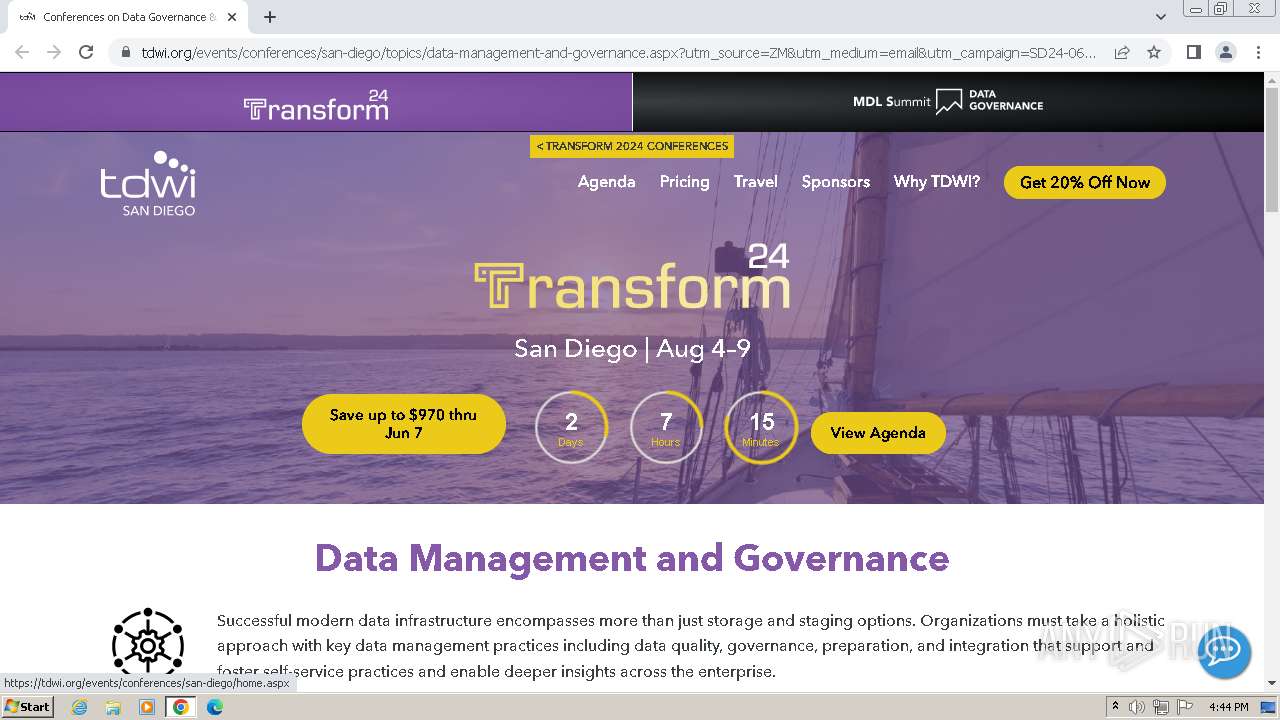The width and height of the screenshot is (1280, 720).
Task: Click the share page icon in the address bar
Action: coord(1122,52)
